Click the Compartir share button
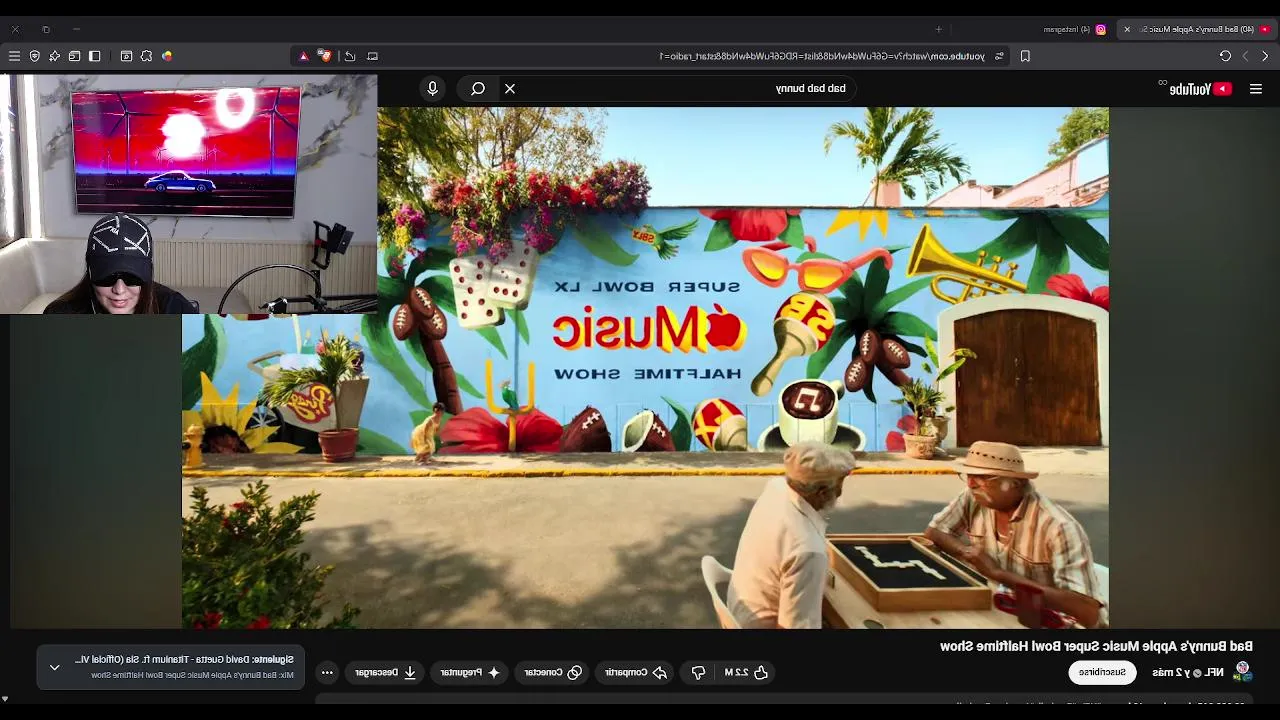This screenshot has height=720, width=1280. point(636,672)
